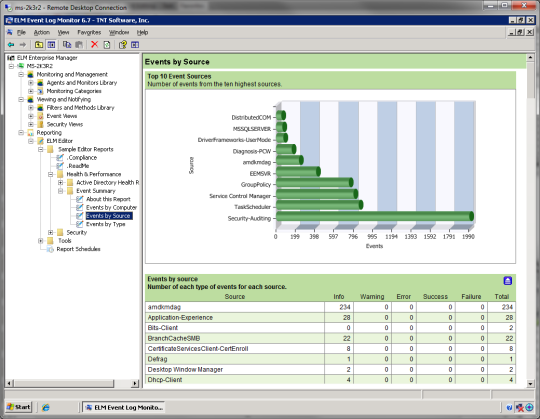This screenshot has width=540, height=419.
Task: Click the .Compliance report icon
Action: point(60,158)
